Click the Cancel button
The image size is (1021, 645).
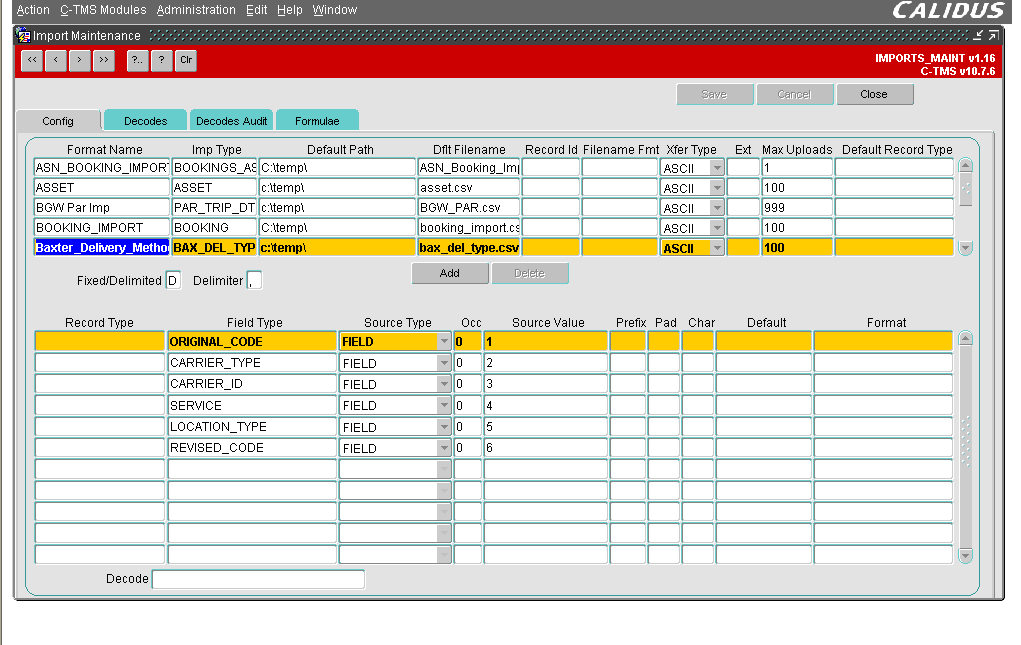794,94
